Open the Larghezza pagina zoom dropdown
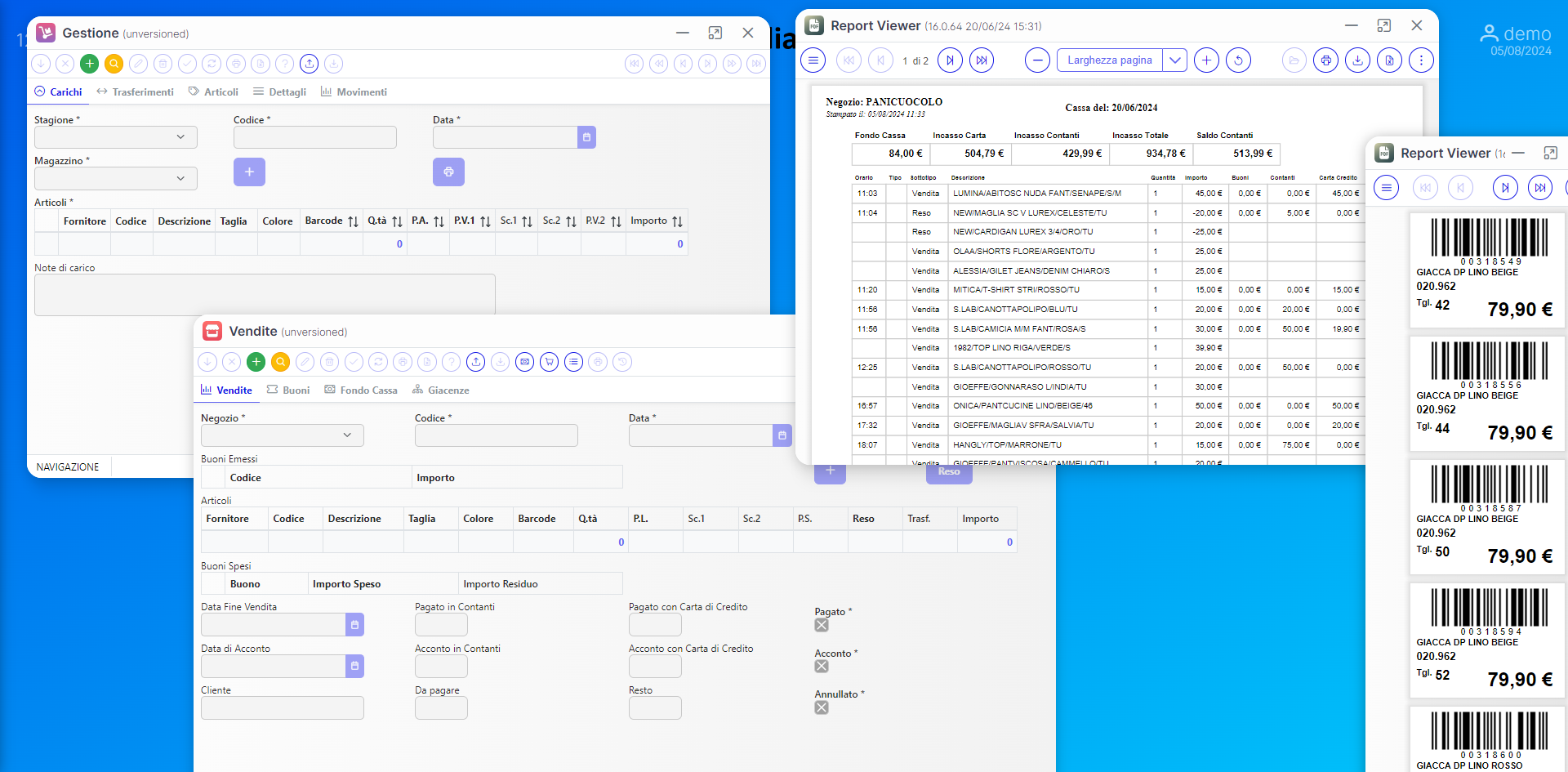 click(x=1174, y=60)
